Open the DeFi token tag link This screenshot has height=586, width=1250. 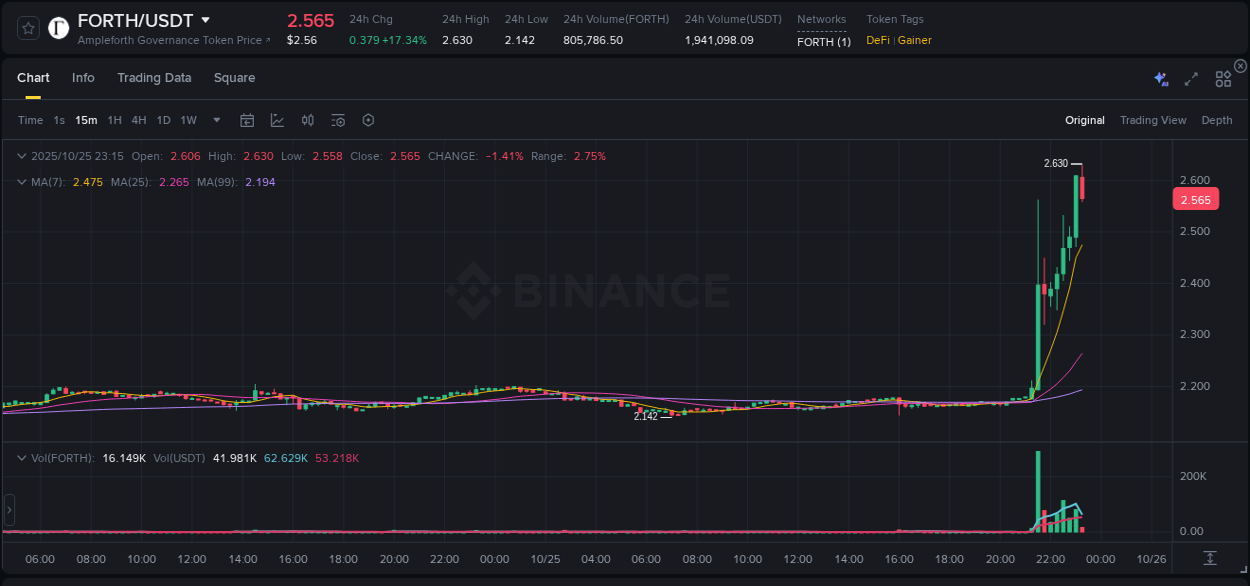tap(880, 40)
